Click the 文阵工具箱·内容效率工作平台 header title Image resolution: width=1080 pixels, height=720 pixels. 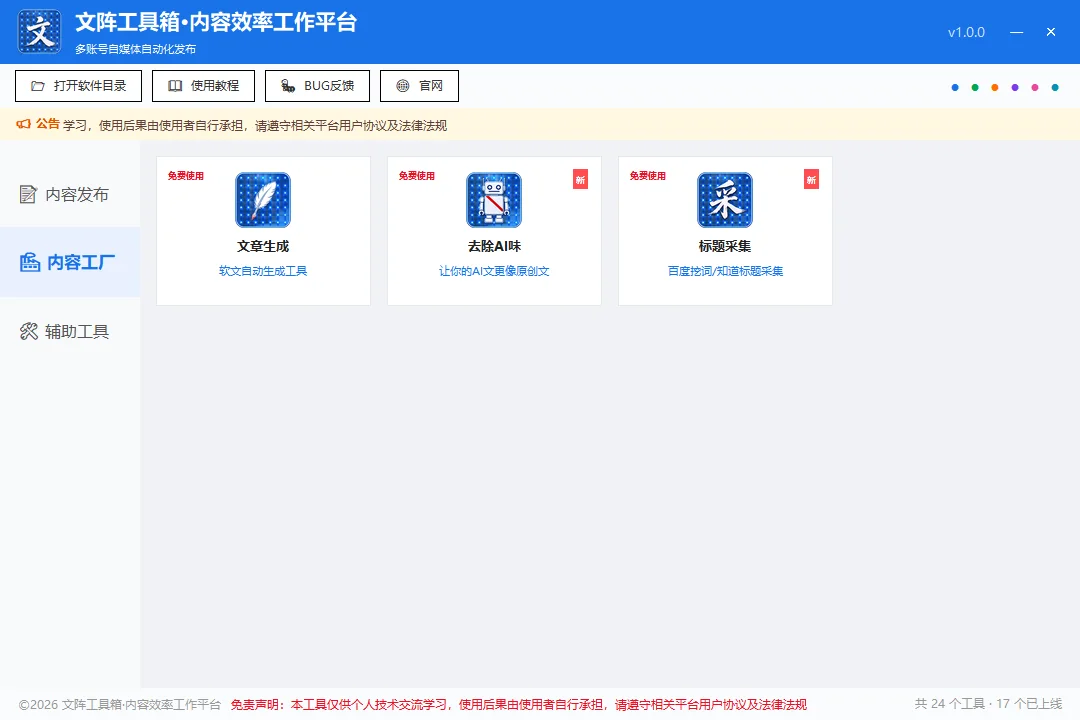click(x=216, y=22)
